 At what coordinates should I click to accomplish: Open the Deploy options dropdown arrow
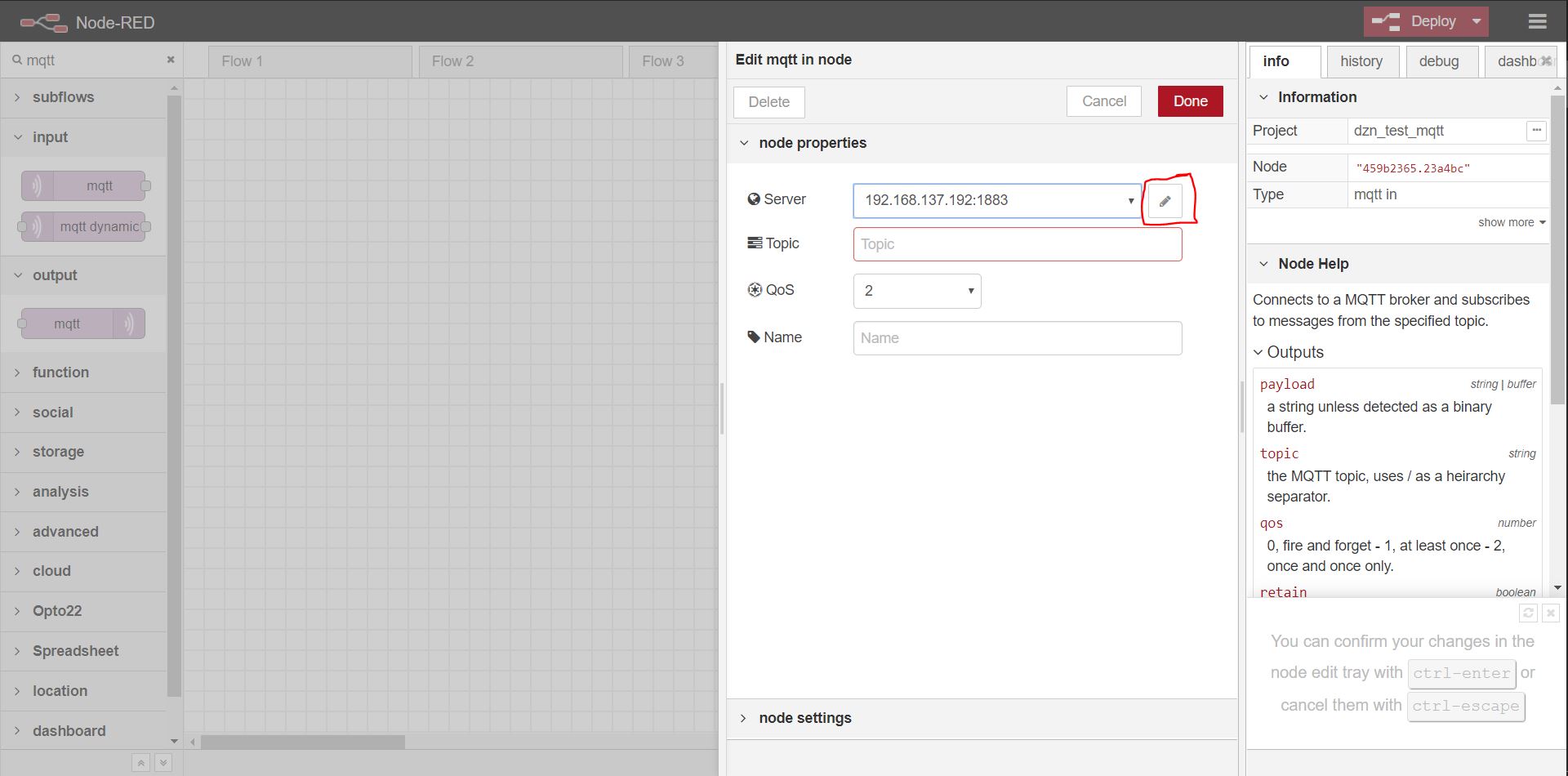1477,22
